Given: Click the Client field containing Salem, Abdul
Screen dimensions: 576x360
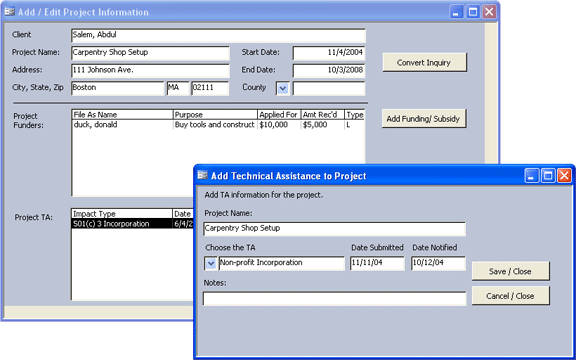Looking at the screenshot, I should tap(218, 35).
